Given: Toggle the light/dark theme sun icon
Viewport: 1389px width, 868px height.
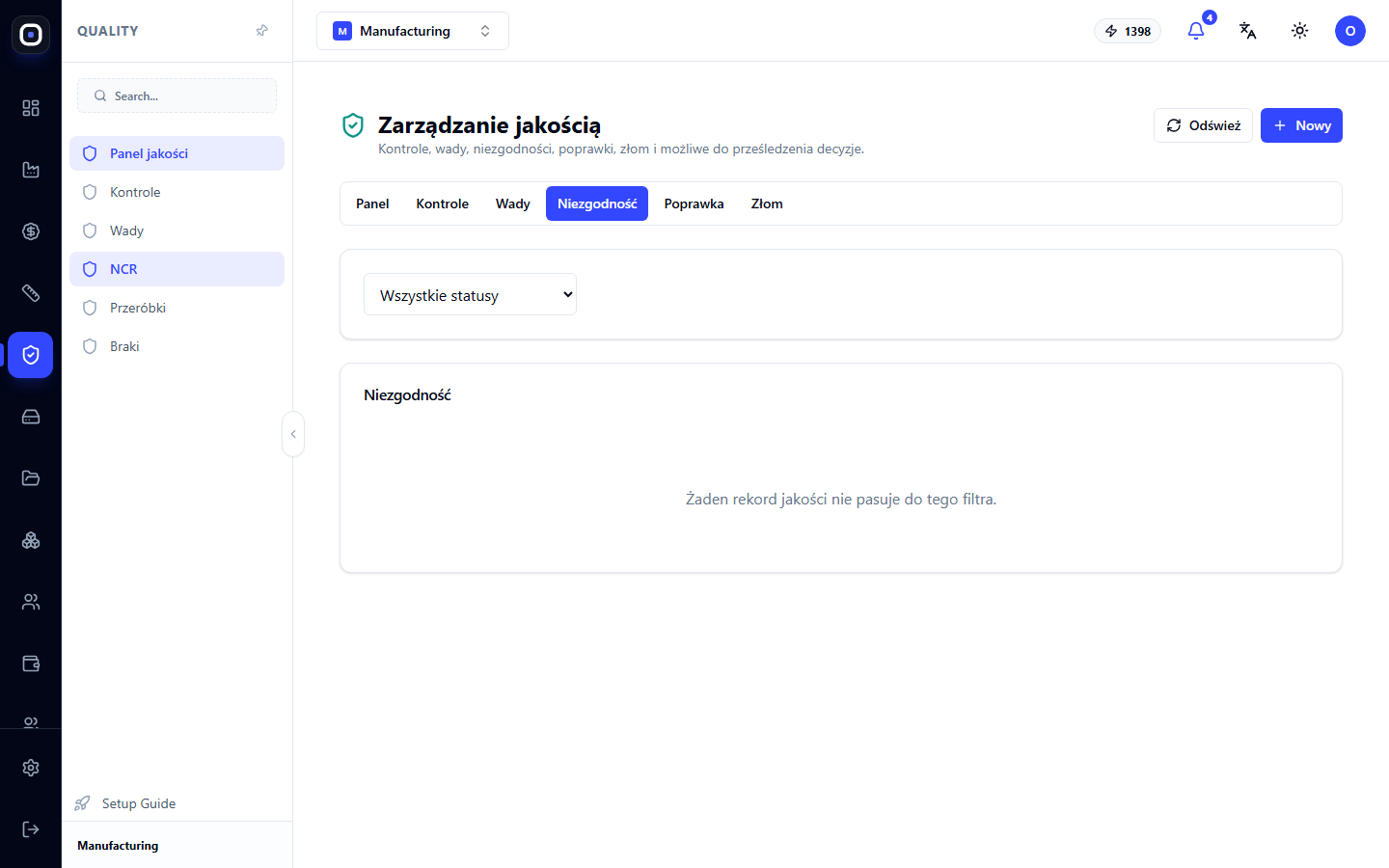Looking at the screenshot, I should point(1300,31).
